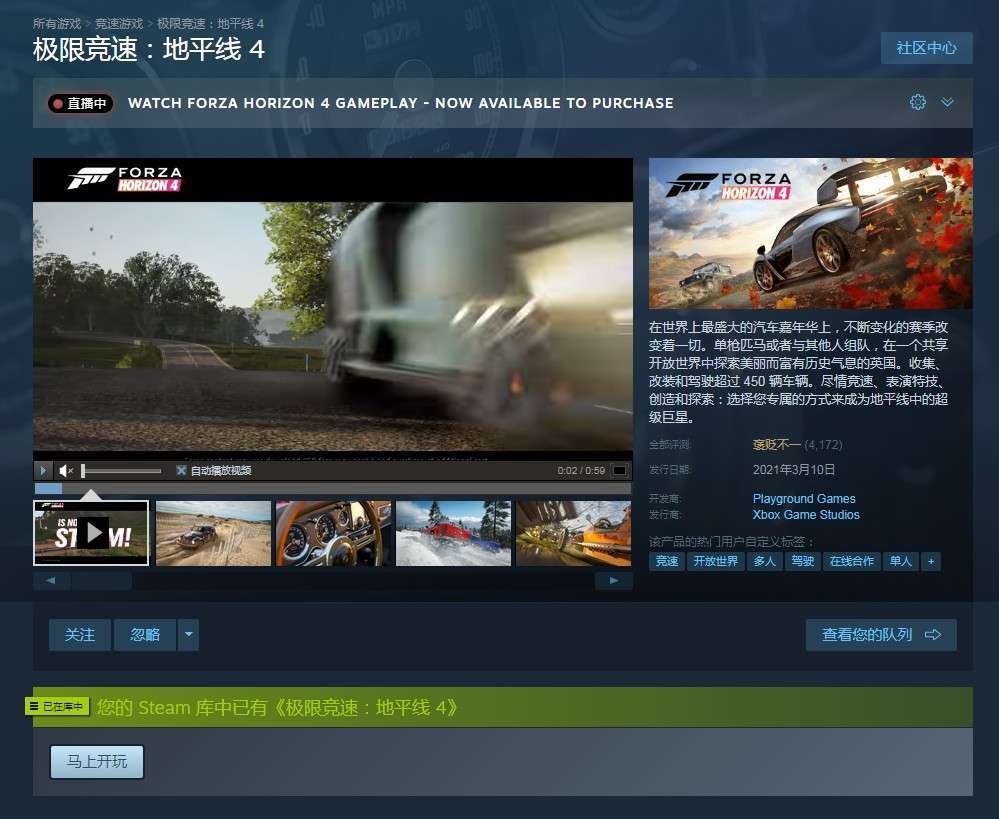Toggle fullscreen for the trailer video
This screenshot has width=999, height=819.
coord(620,470)
